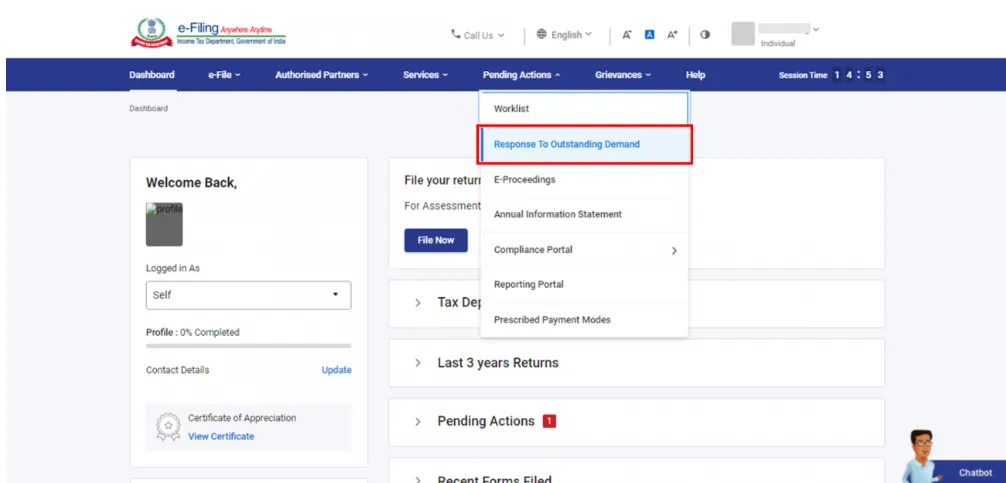The height and width of the screenshot is (483, 1006).
Task: Open the View Certificate link
Action: [x=221, y=436]
